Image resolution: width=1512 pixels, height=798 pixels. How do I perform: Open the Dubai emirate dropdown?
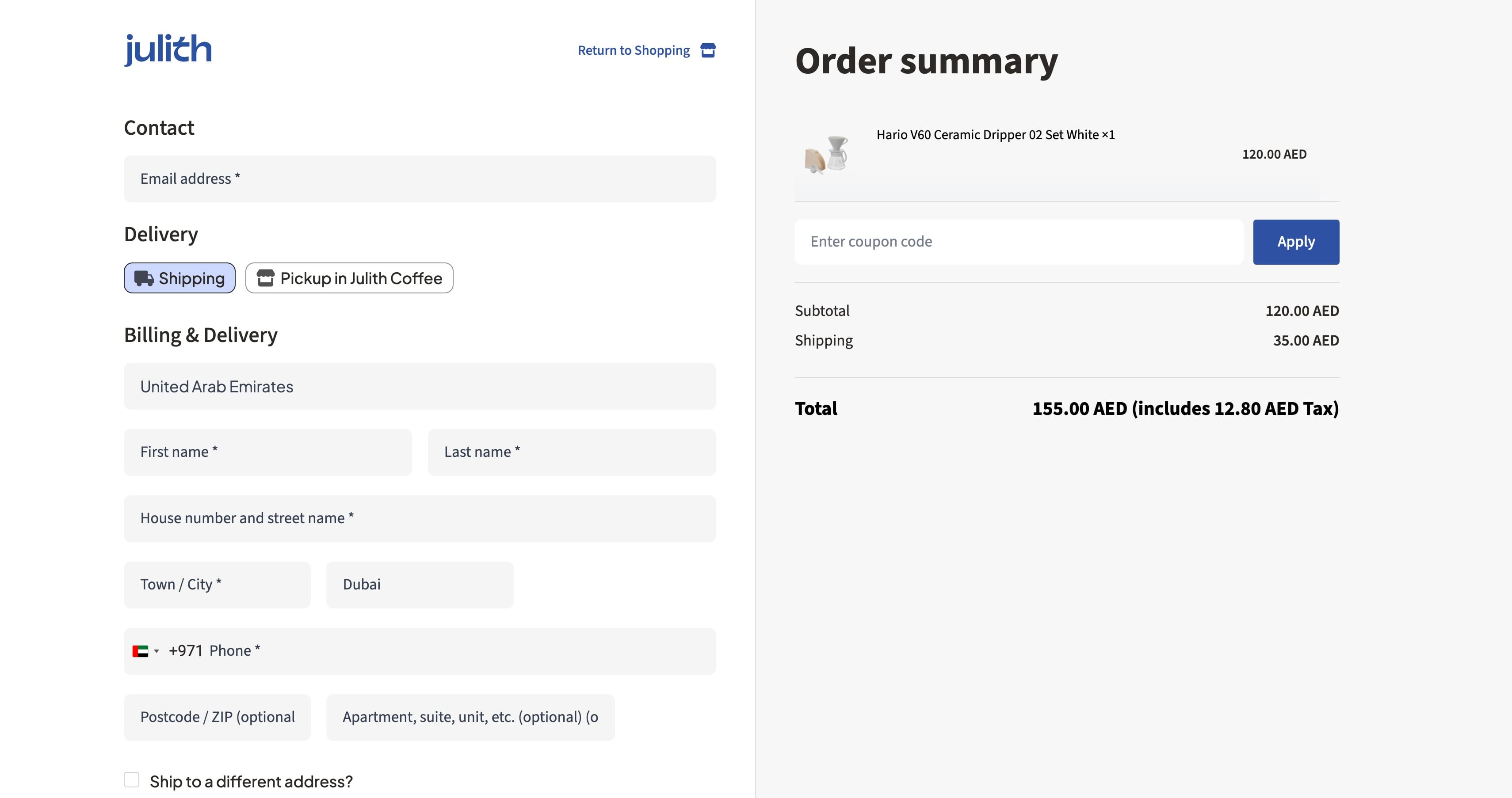coord(419,585)
